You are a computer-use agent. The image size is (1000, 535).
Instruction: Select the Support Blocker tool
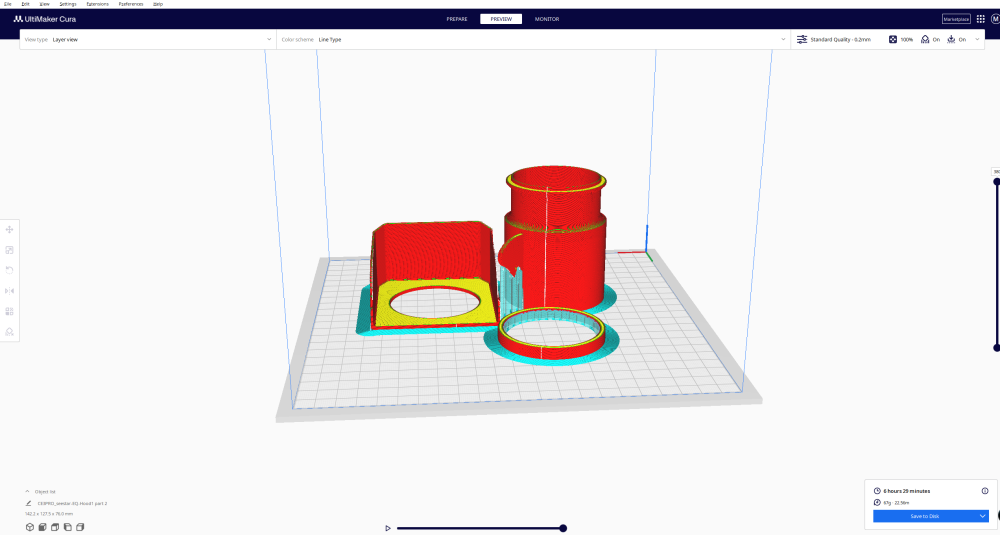(x=10, y=331)
